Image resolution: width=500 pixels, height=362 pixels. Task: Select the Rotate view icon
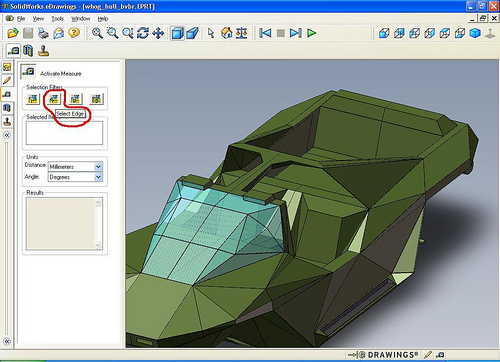tap(143, 33)
